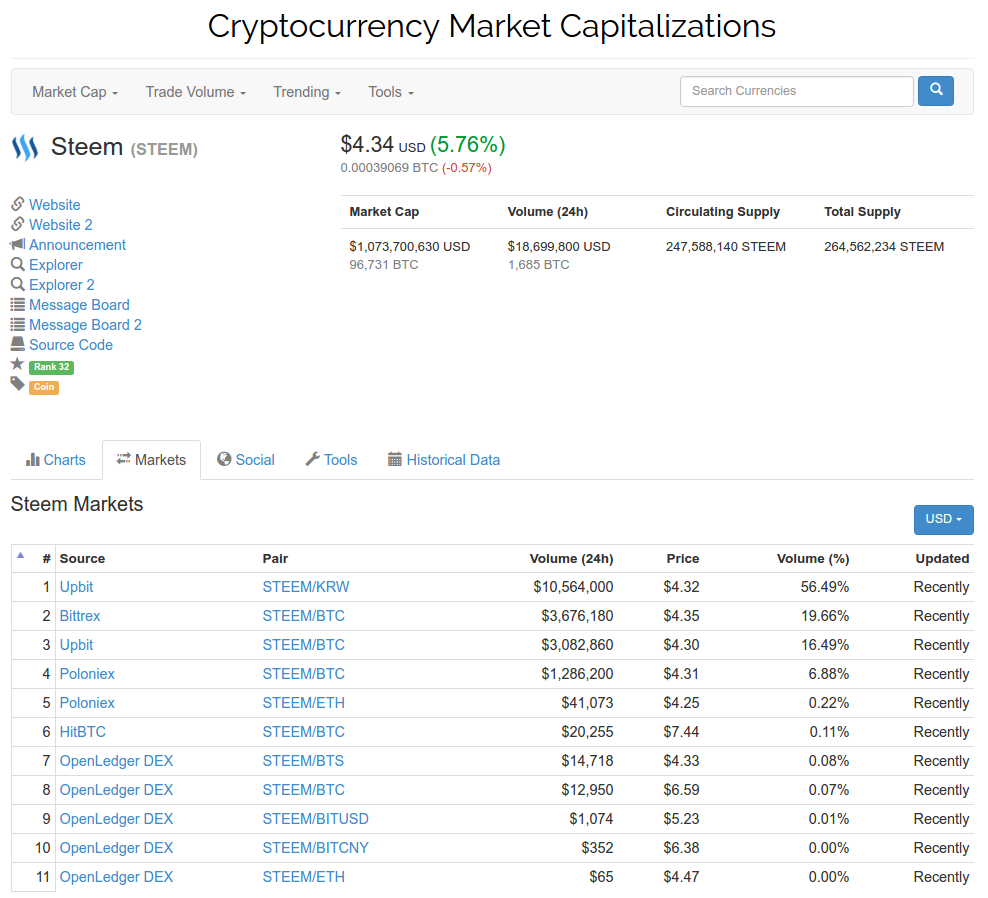Sort table by Updated column header
This screenshot has width=988, height=898.
(x=942, y=559)
